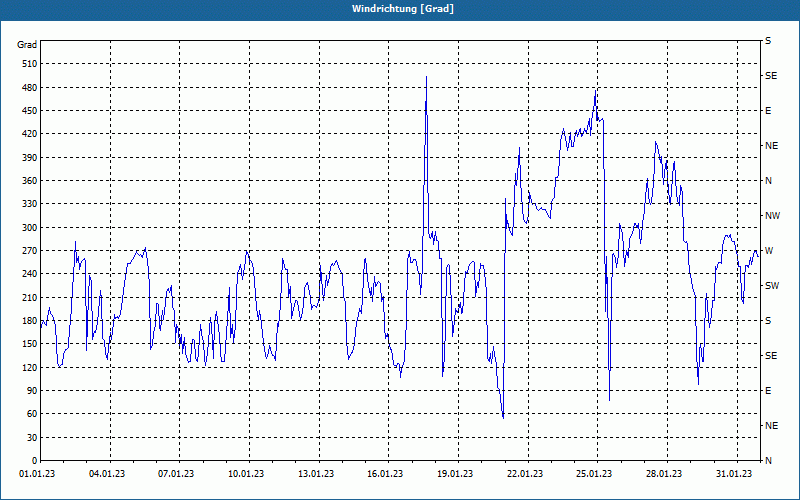Pick the 'S' compass label level with 180

click(x=768, y=321)
